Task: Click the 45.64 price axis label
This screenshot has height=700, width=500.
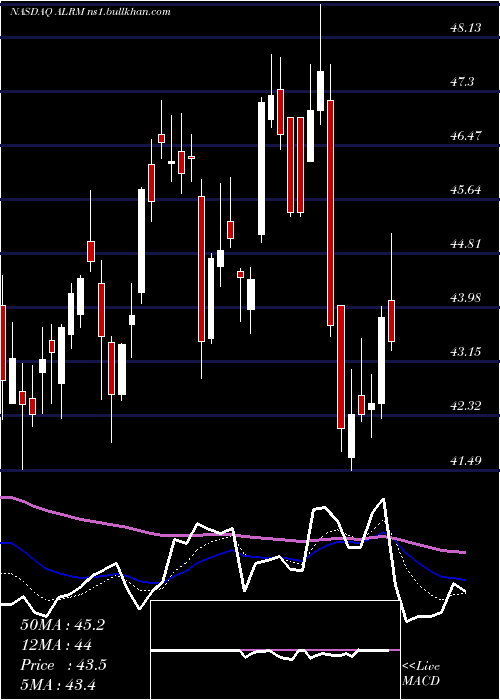Action: [465, 190]
